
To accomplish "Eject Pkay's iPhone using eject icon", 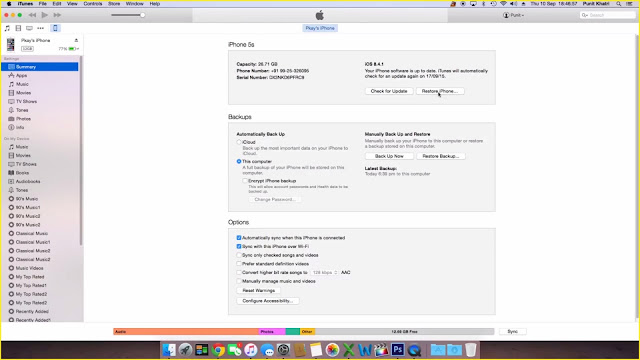I will [76, 40].
